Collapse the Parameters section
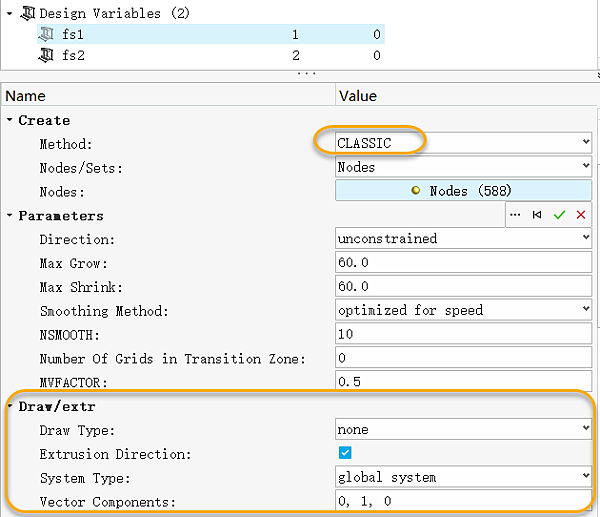 pos(10,215)
